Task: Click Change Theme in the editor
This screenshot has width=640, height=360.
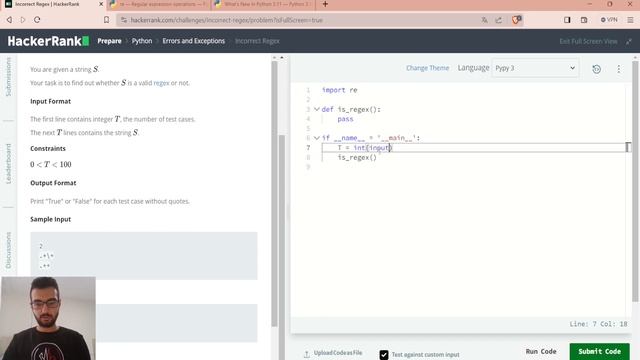Action: pyautogui.click(x=427, y=68)
